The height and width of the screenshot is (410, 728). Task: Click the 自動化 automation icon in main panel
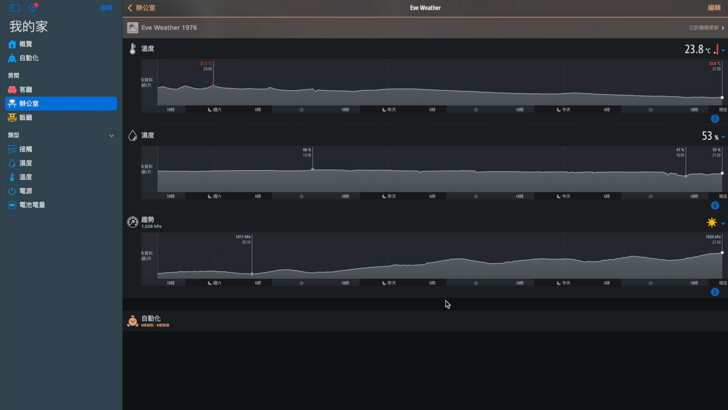132,320
